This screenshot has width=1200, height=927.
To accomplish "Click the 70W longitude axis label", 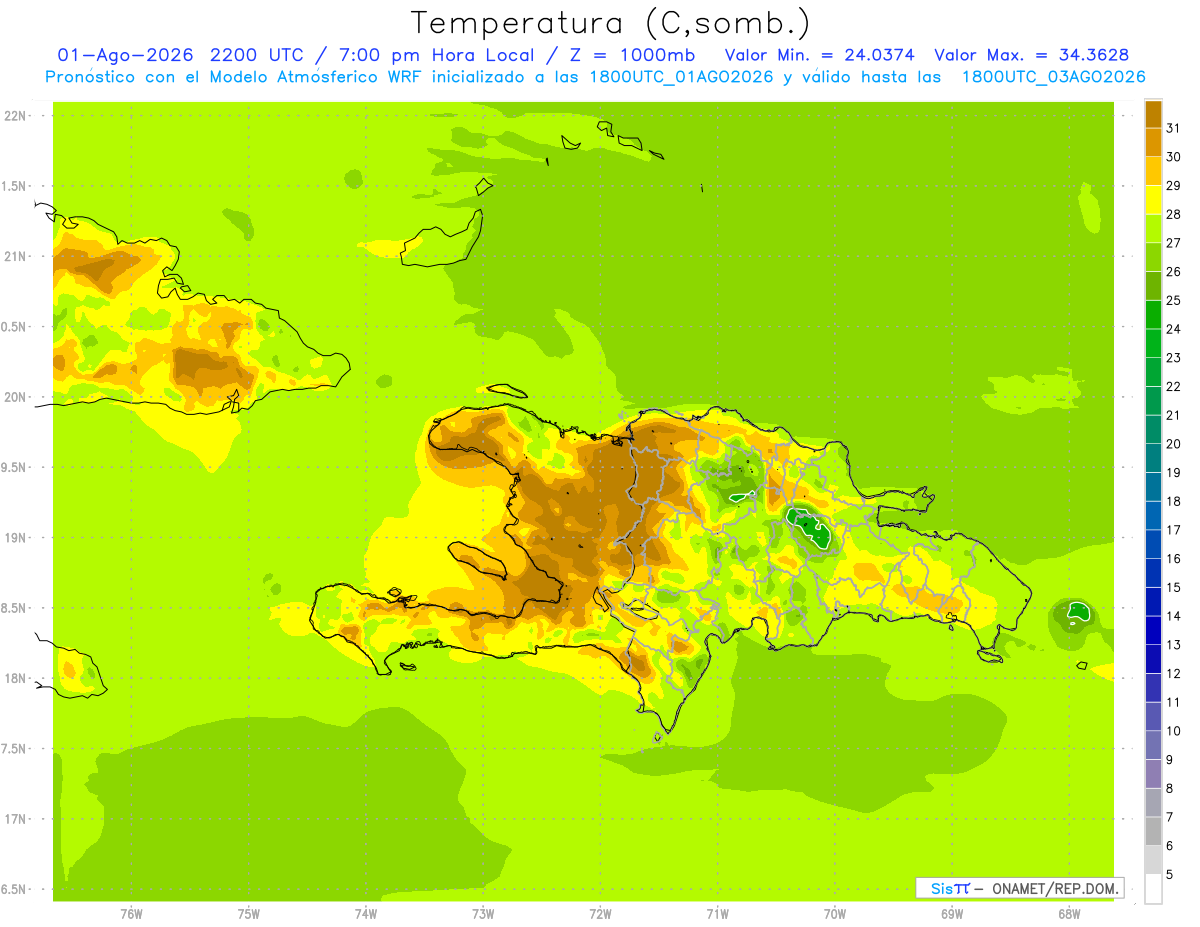I will click(835, 913).
